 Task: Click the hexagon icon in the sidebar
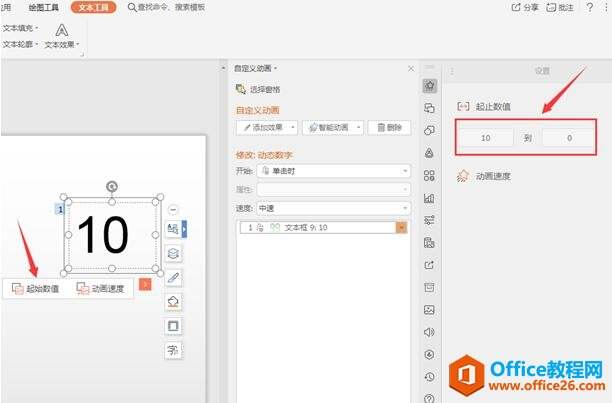tap(429, 355)
